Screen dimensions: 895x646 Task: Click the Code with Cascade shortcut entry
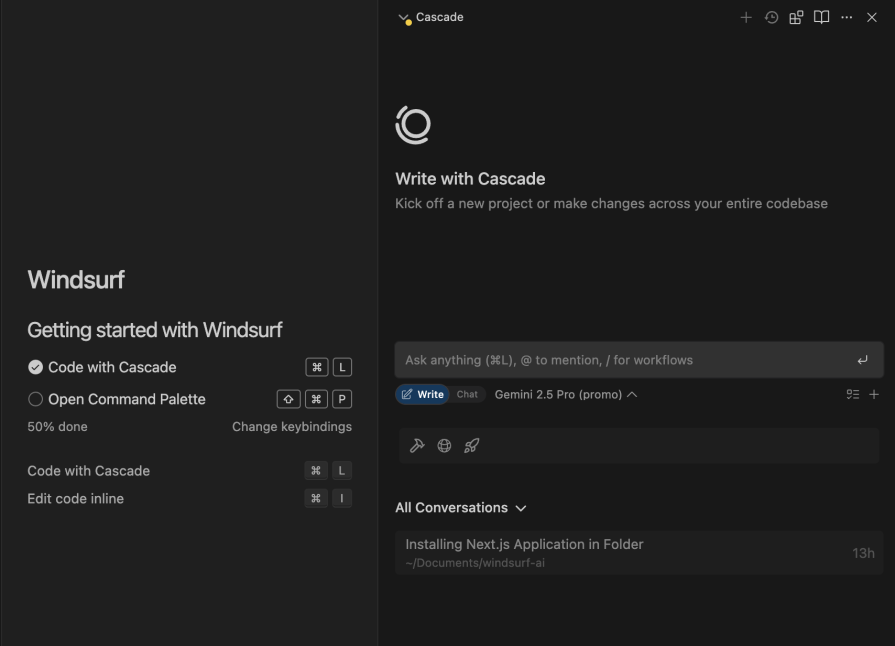89,470
